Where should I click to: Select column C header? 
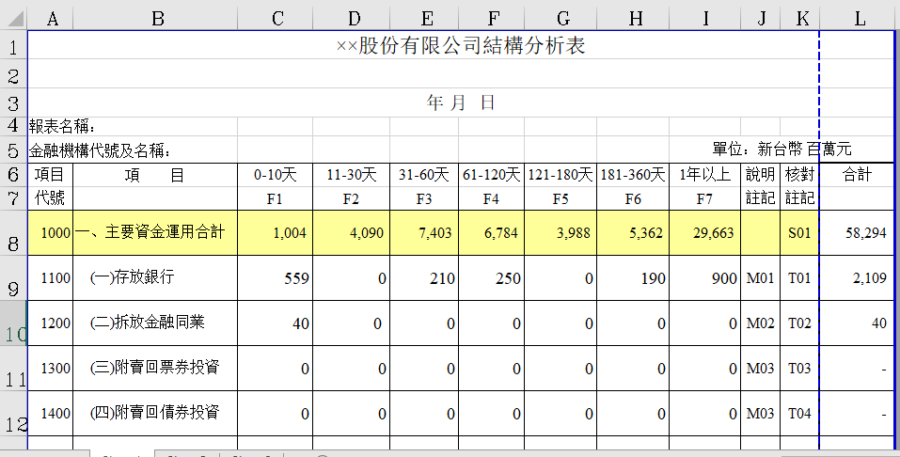point(276,18)
